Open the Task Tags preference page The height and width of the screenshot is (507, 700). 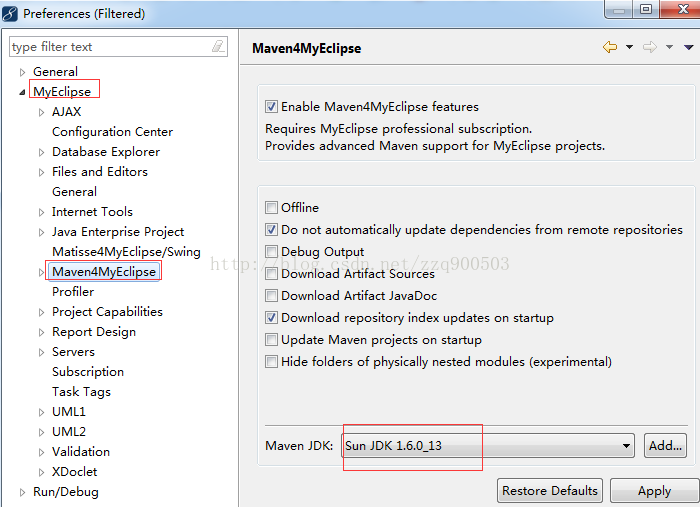[81, 392]
